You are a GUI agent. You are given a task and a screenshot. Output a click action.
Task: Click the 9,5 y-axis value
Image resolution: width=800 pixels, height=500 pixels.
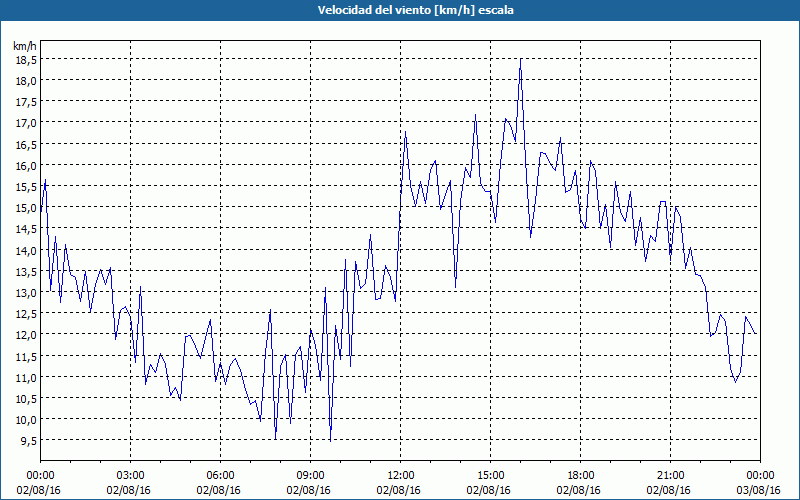pos(28,441)
